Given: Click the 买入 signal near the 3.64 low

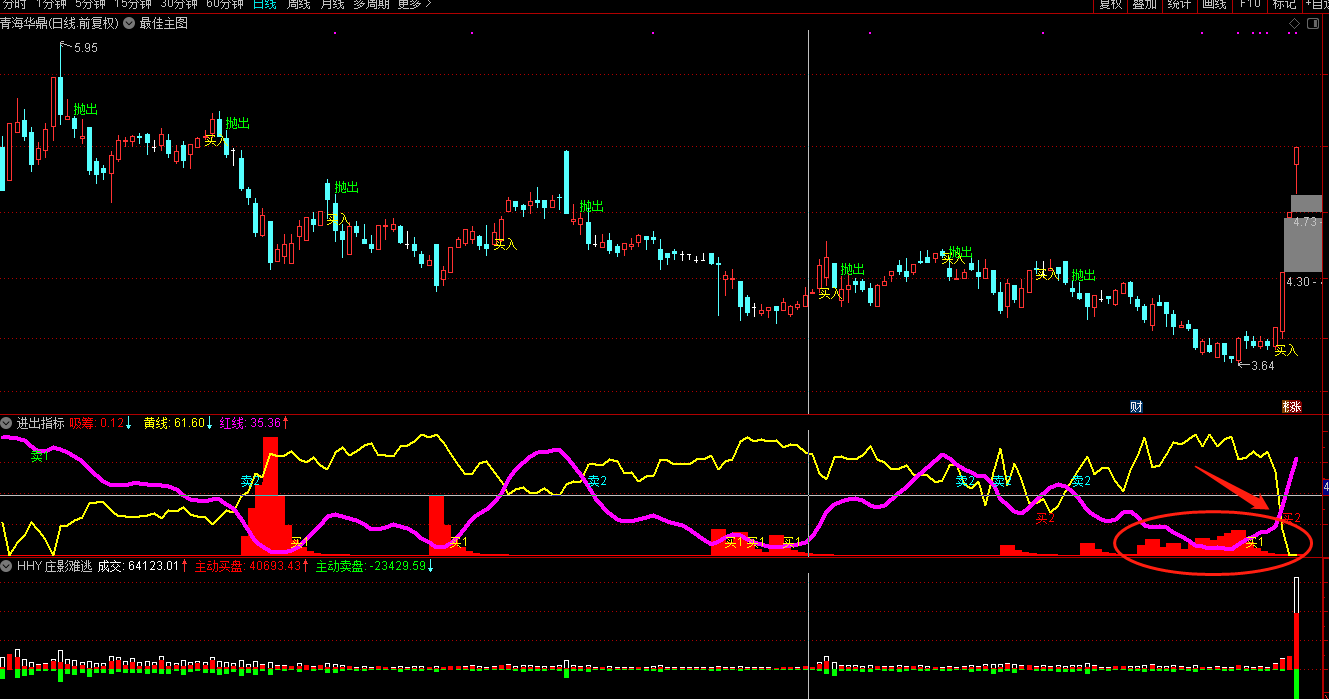Looking at the screenshot, I should tap(1286, 350).
